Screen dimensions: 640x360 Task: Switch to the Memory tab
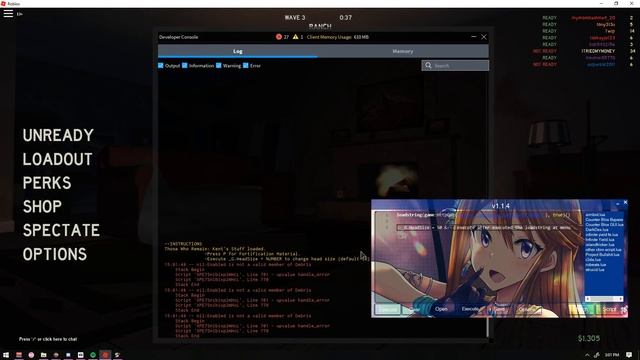pos(402,51)
